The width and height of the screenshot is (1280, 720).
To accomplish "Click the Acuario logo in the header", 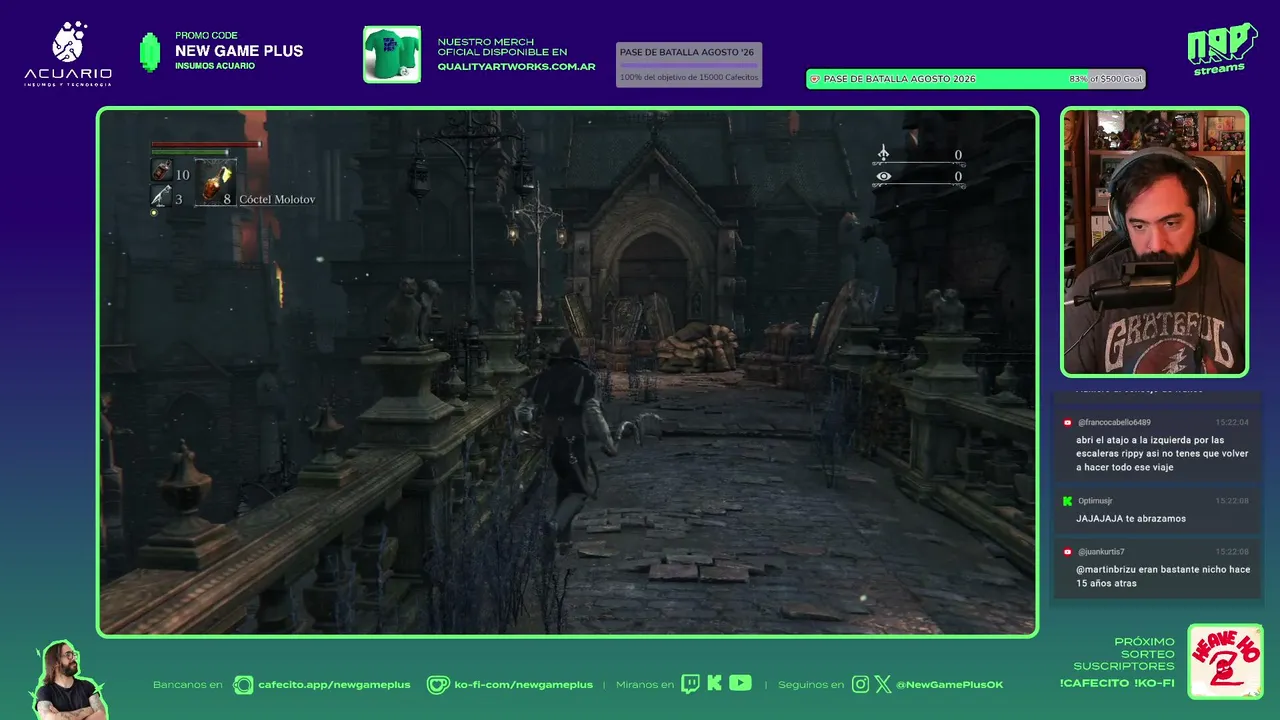I will (68, 54).
